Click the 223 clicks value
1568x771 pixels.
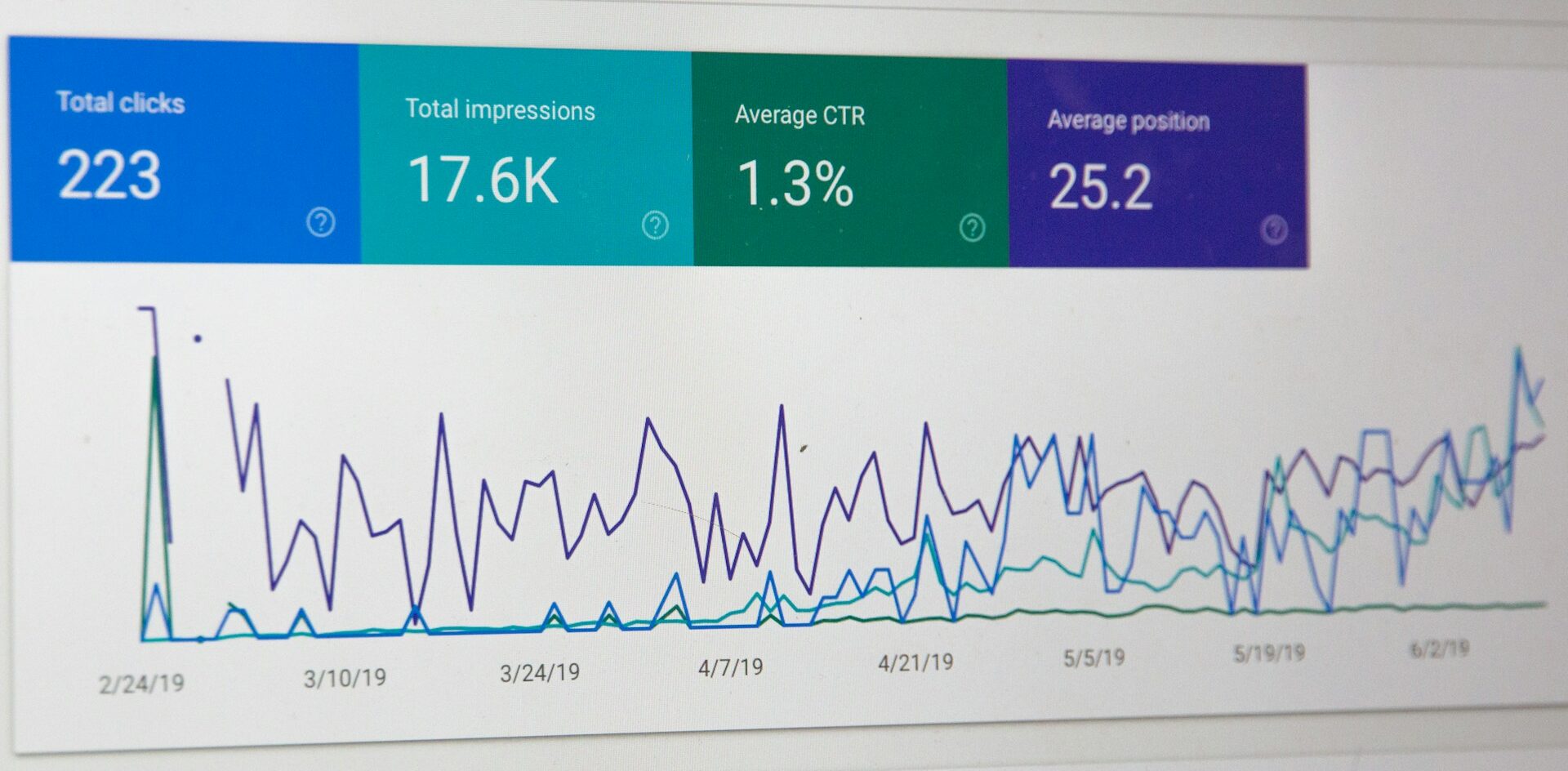[109, 176]
